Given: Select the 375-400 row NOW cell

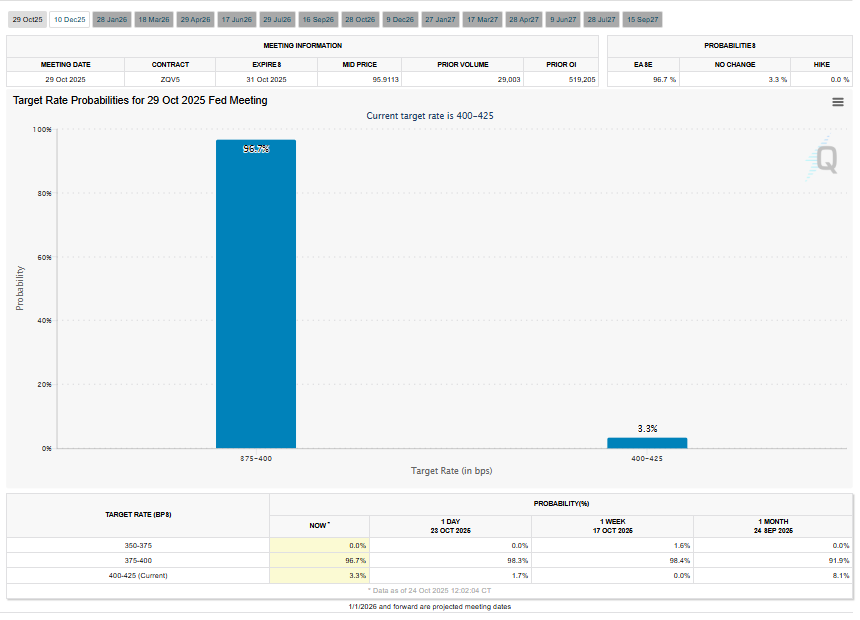Looking at the screenshot, I should click(319, 561).
